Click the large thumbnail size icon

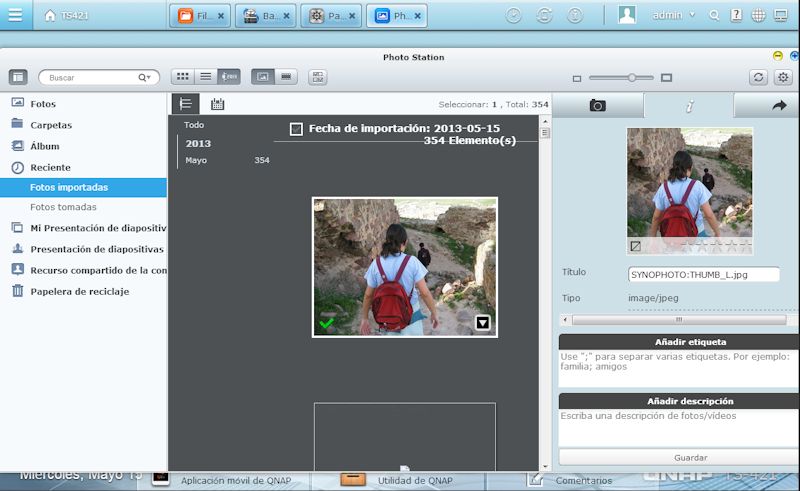pyautogui.click(x=666, y=78)
